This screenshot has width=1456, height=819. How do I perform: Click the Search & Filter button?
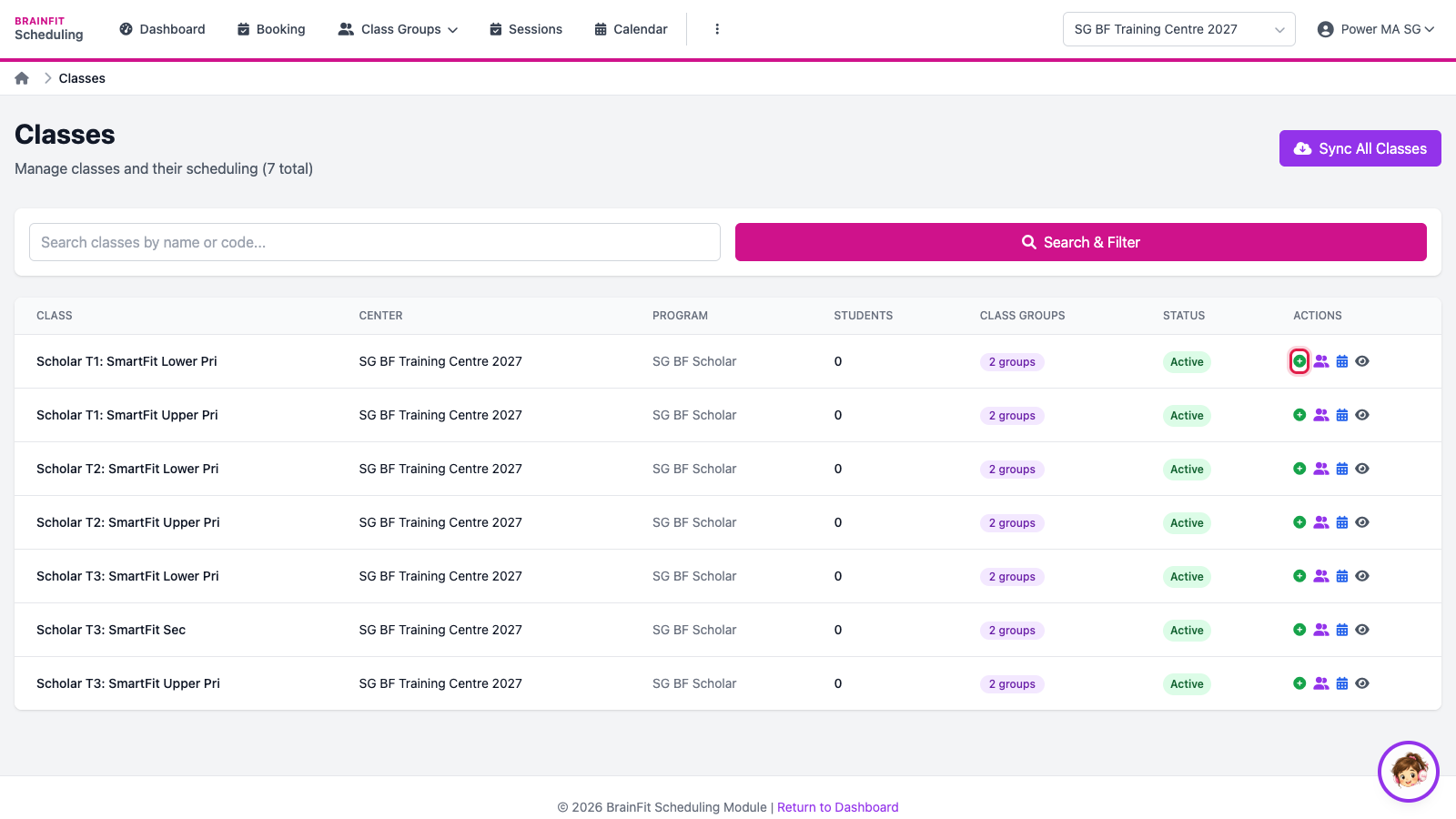(1080, 242)
